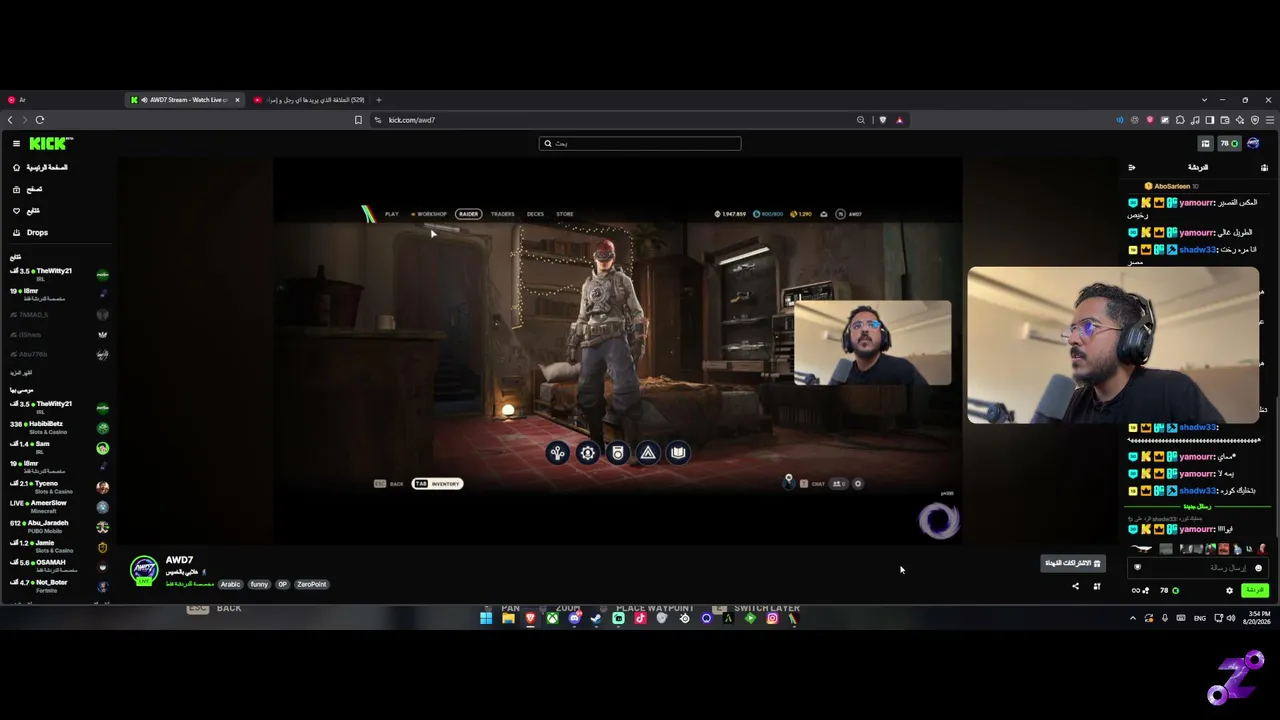1280x720 pixels.
Task: Open the AWD7 channel avatar
Action: point(145,570)
